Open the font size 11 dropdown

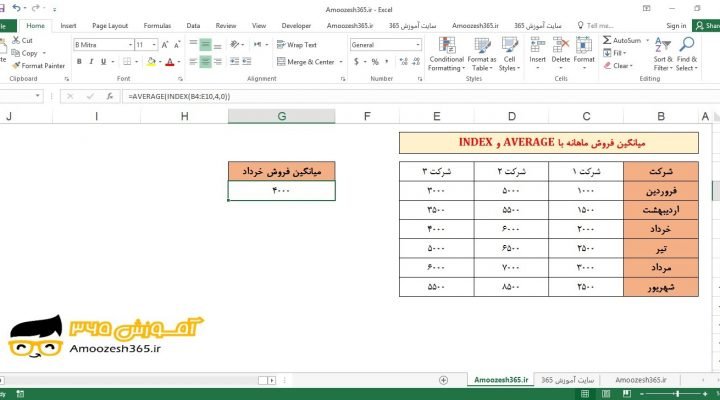154,45
